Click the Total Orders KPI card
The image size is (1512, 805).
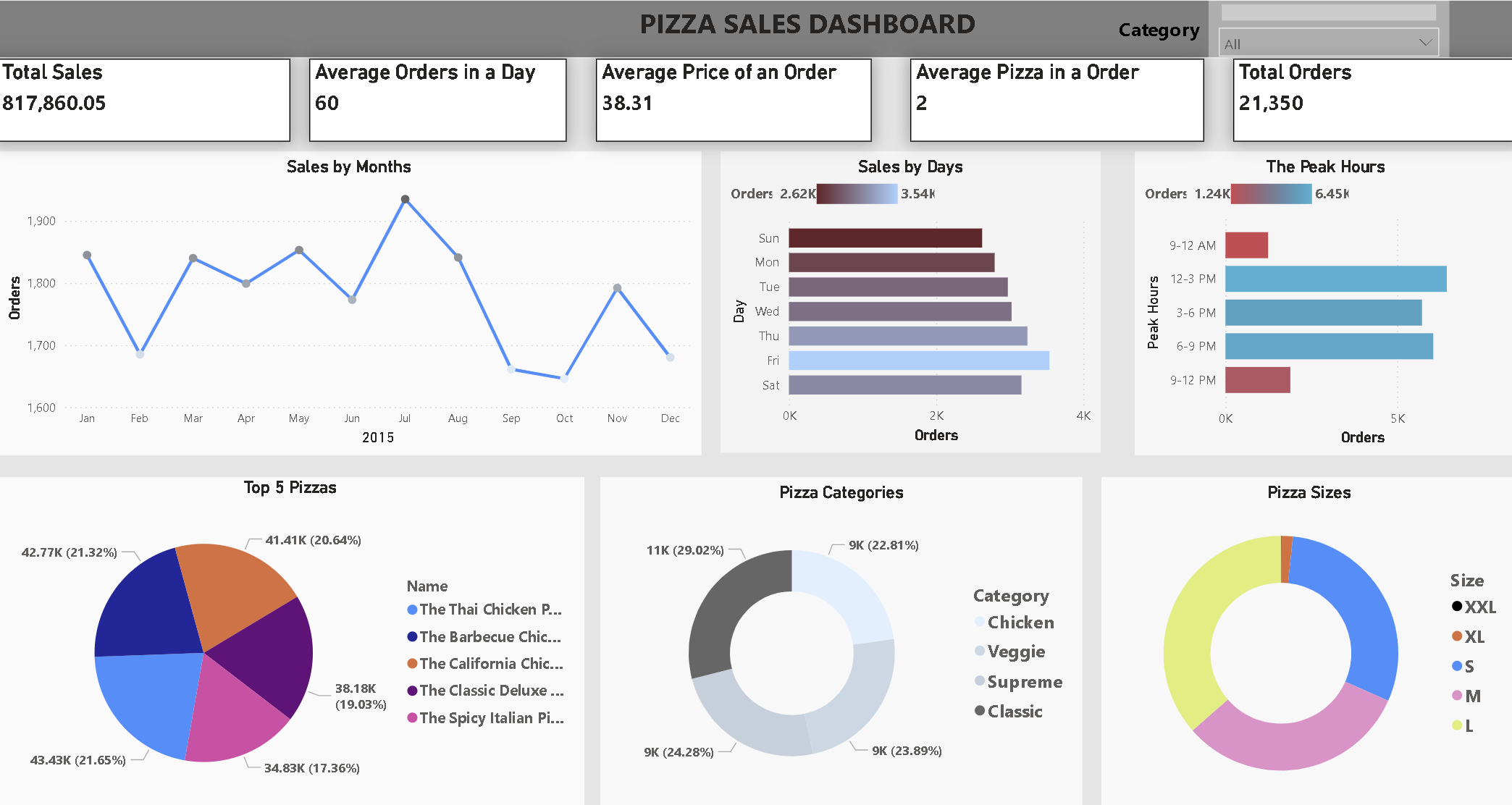[x=1370, y=98]
